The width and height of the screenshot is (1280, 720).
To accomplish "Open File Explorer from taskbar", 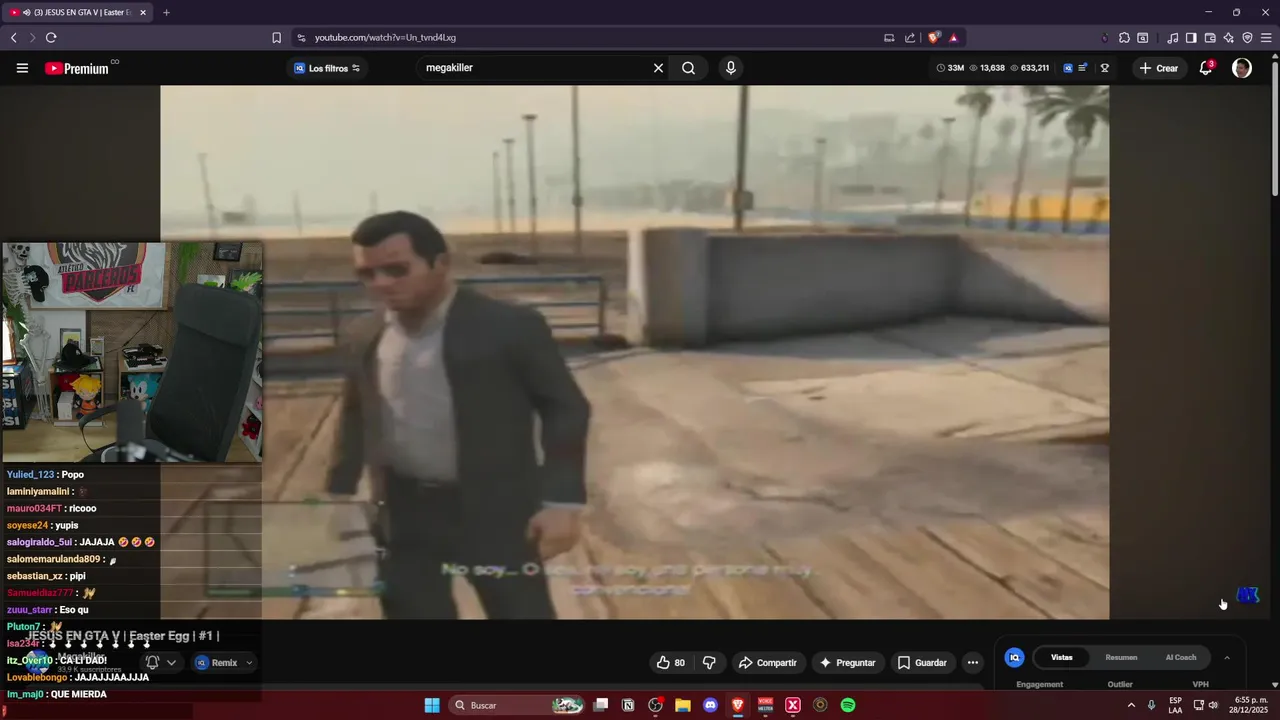I will 683,705.
